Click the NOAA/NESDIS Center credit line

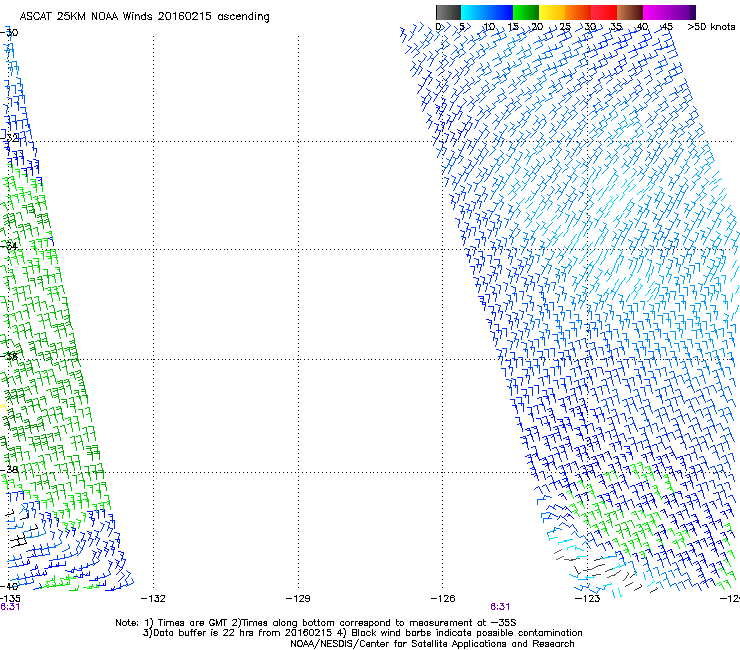[432, 644]
